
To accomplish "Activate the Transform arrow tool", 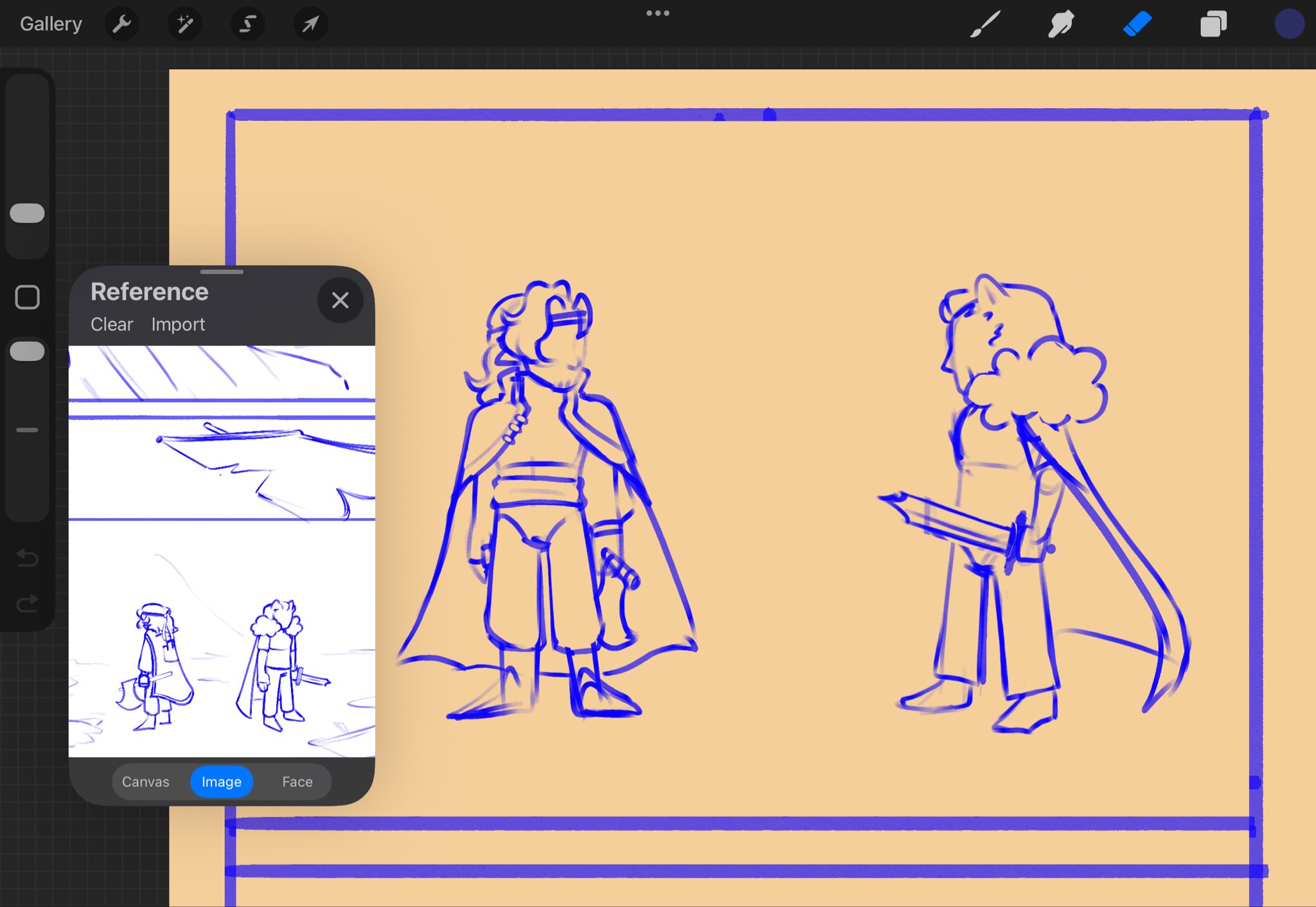I will (310, 24).
